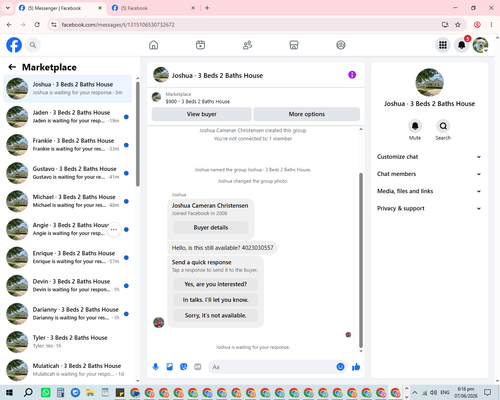Open the File Explorer taskbar folder
This screenshot has height=400, width=500.
click(x=90, y=392)
